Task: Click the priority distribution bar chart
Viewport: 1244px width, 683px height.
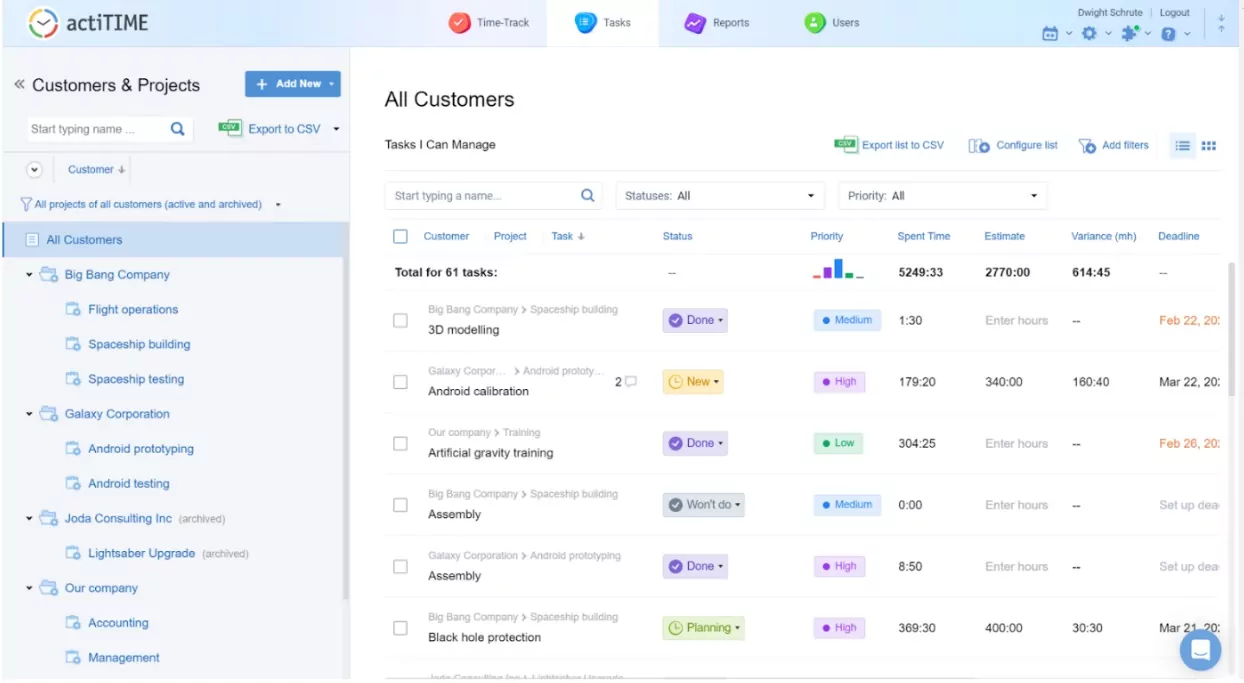Action: [838, 268]
